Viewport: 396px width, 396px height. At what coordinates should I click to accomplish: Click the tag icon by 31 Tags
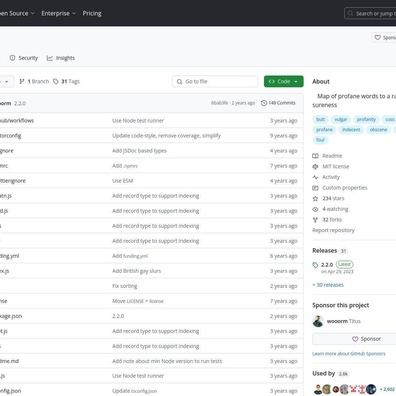tap(56, 81)
